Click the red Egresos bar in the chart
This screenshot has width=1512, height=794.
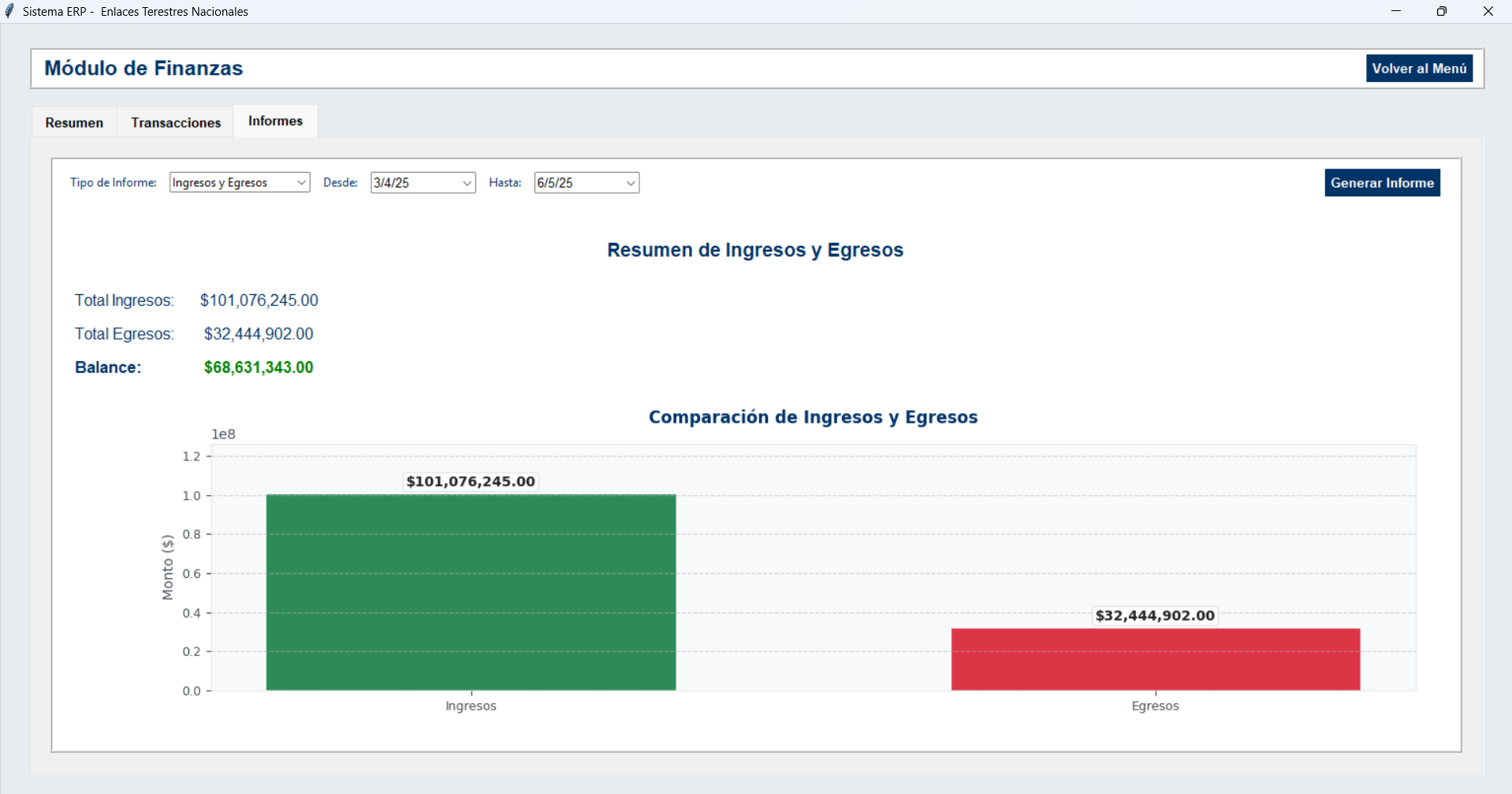coord(1156,659)
